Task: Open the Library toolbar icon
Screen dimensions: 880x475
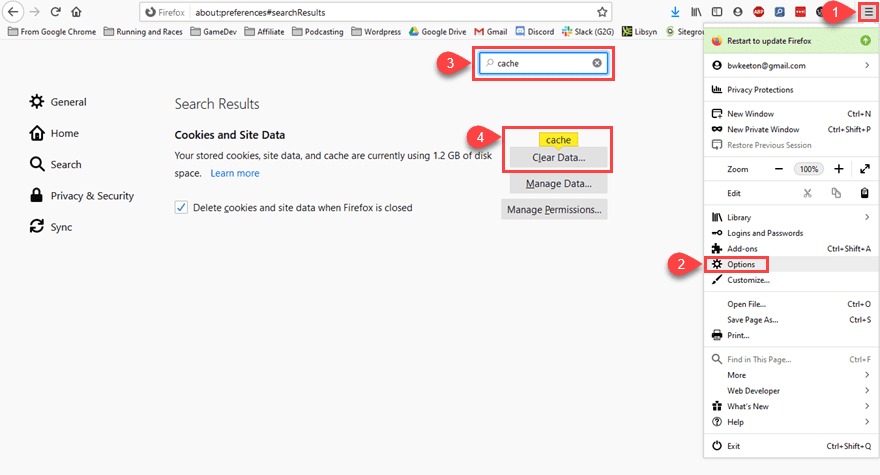Action: [x=696, y=12]
